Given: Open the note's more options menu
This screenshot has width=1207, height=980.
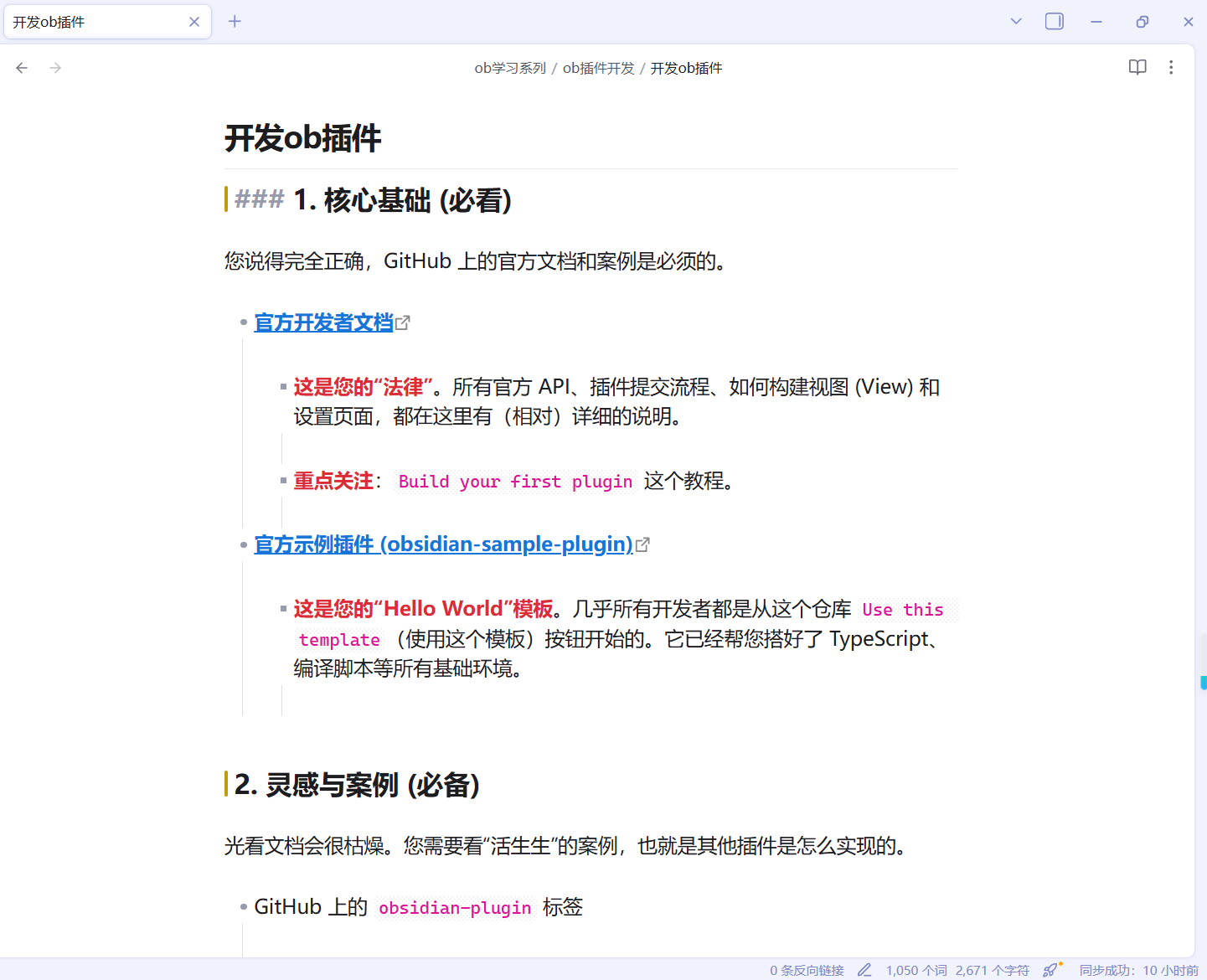Looking at the screenshot, I should pos(1171,68).
